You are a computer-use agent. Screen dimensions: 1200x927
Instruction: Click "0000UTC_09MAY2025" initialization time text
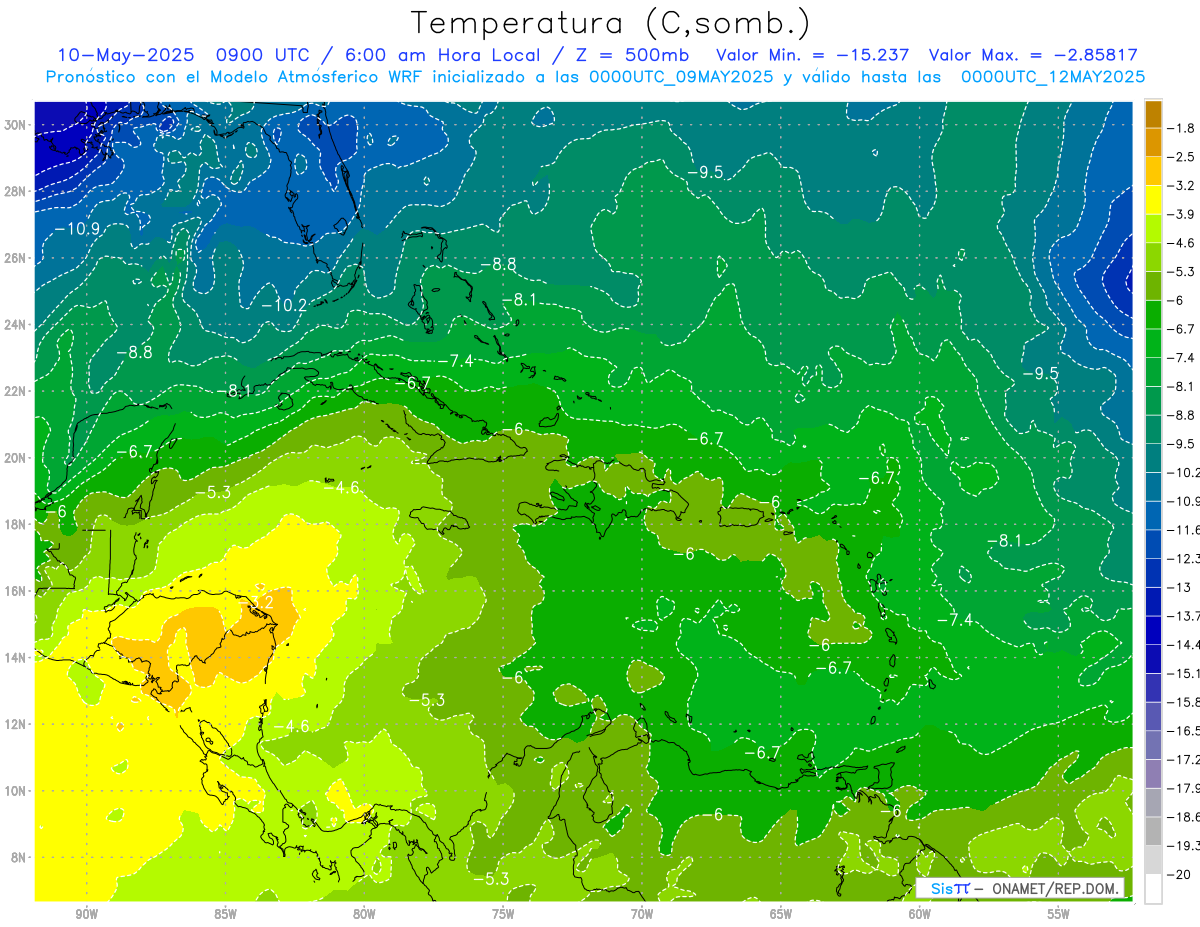681,77
